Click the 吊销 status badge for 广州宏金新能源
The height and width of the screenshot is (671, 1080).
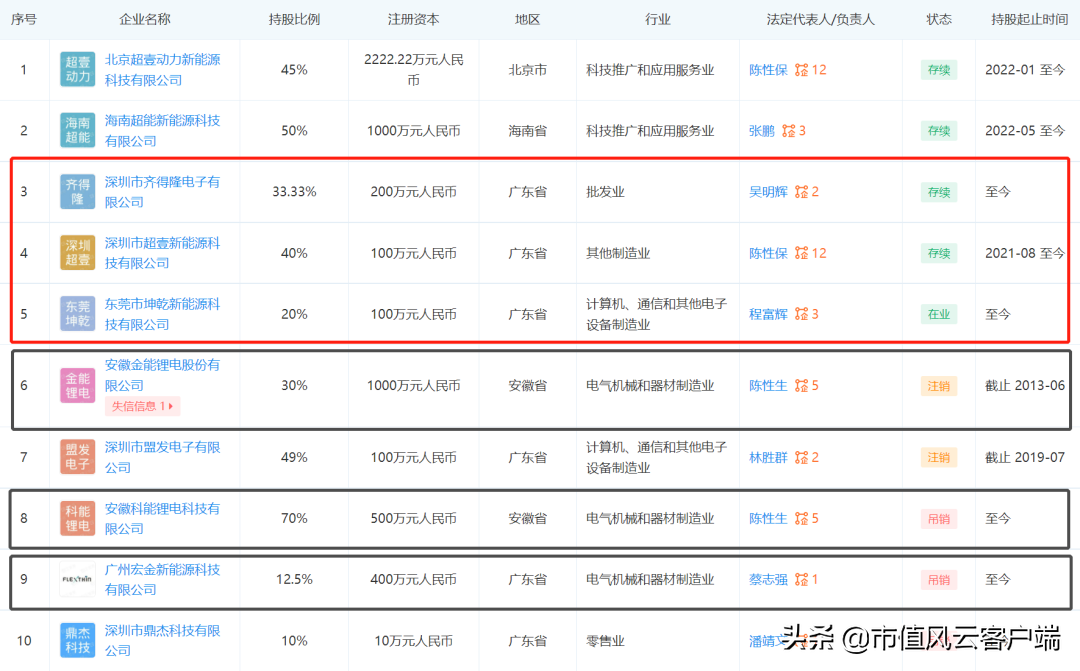[939, 579]
